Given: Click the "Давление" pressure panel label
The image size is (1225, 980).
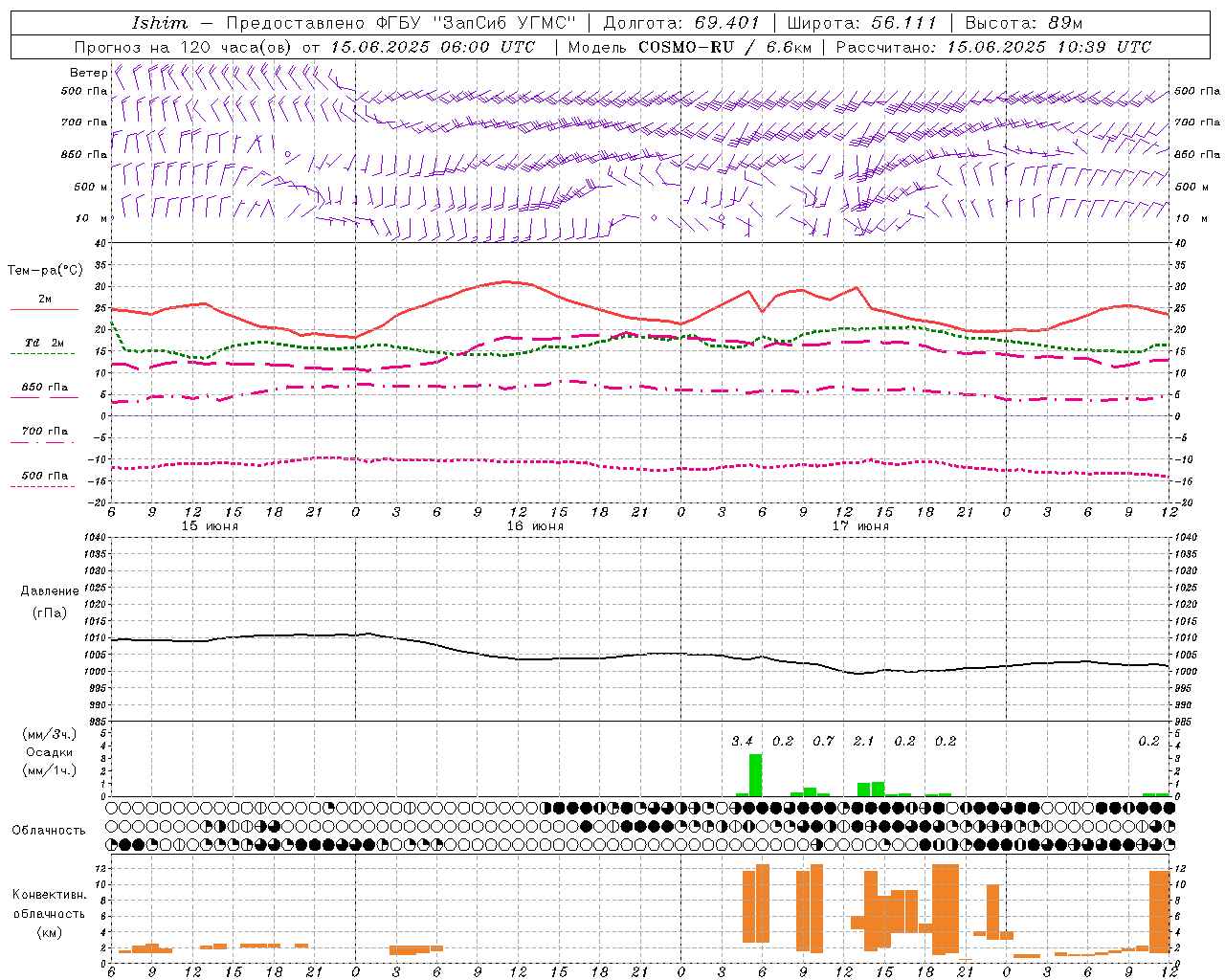Looking at the screenshot, I should pyautogui.click(x=50, y=591).
